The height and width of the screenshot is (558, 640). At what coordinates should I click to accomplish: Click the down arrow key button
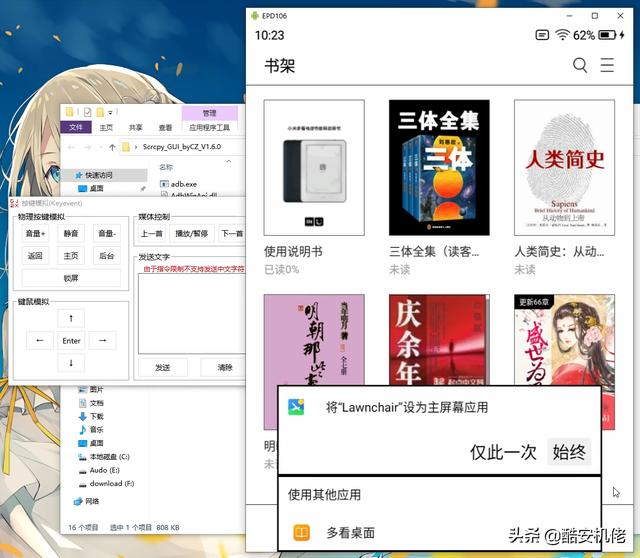[71, 363]
